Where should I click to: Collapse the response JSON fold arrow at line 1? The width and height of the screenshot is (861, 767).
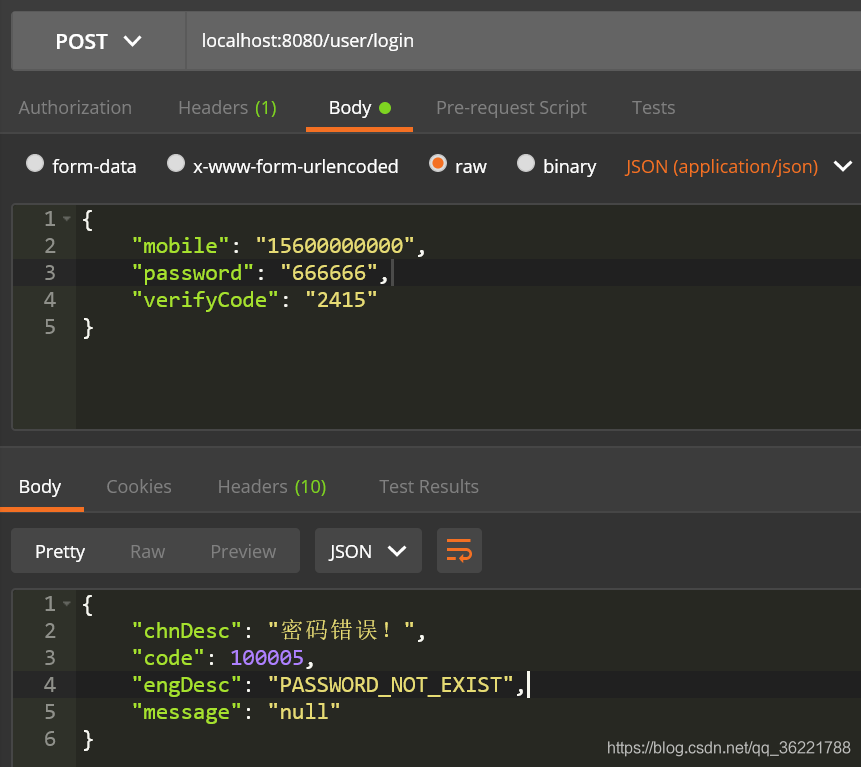[x=67, y=603]
